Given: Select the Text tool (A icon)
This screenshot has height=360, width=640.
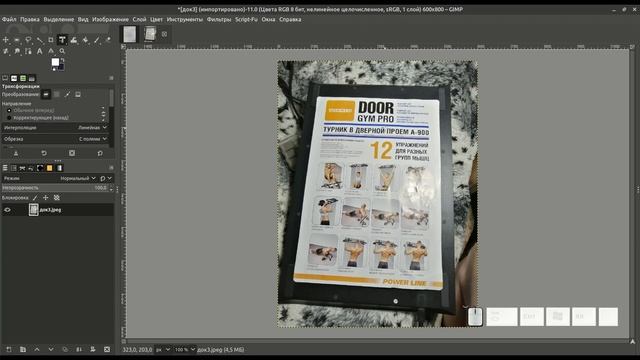Looking at the screenshot, I should (40, 51).
